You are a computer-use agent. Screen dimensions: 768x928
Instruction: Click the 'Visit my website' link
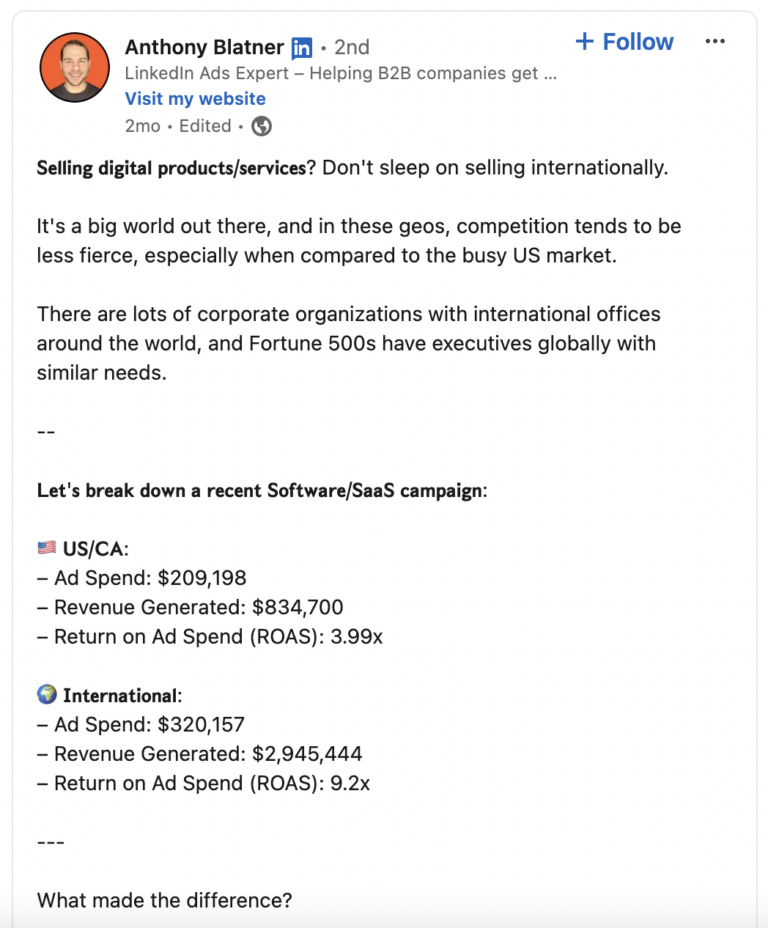(x=195, y=98)
